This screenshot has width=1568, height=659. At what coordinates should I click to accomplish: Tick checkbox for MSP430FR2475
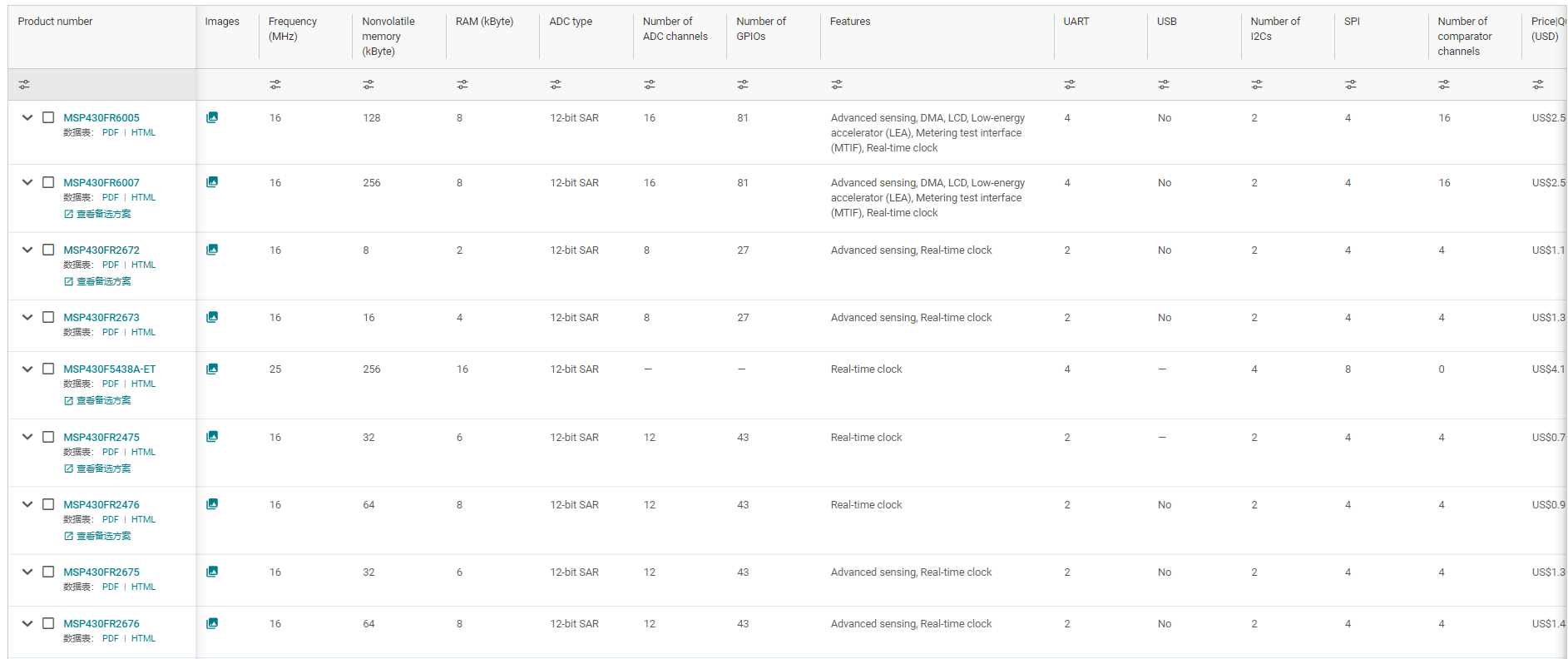48,437
